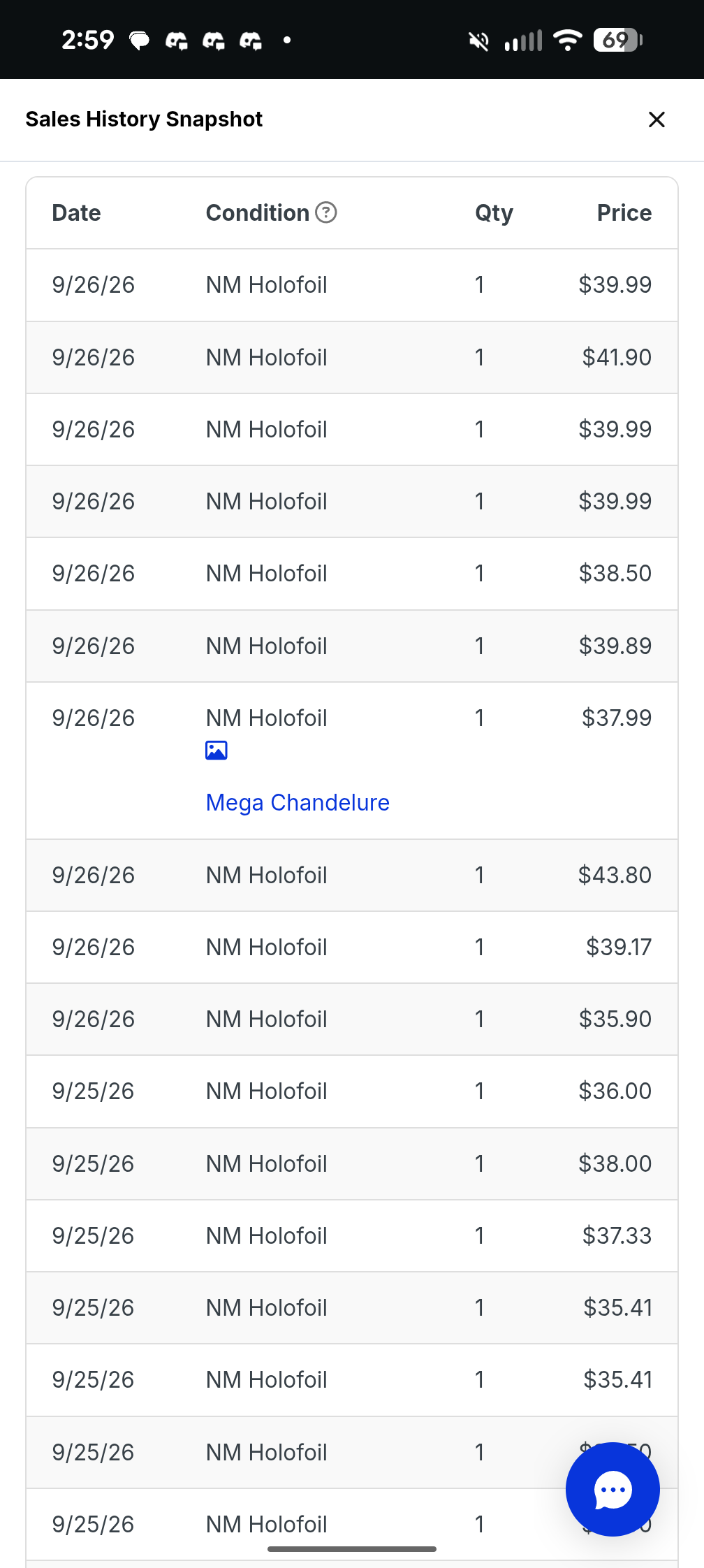Tap the battery indicator showing 69

pos(617,40)
